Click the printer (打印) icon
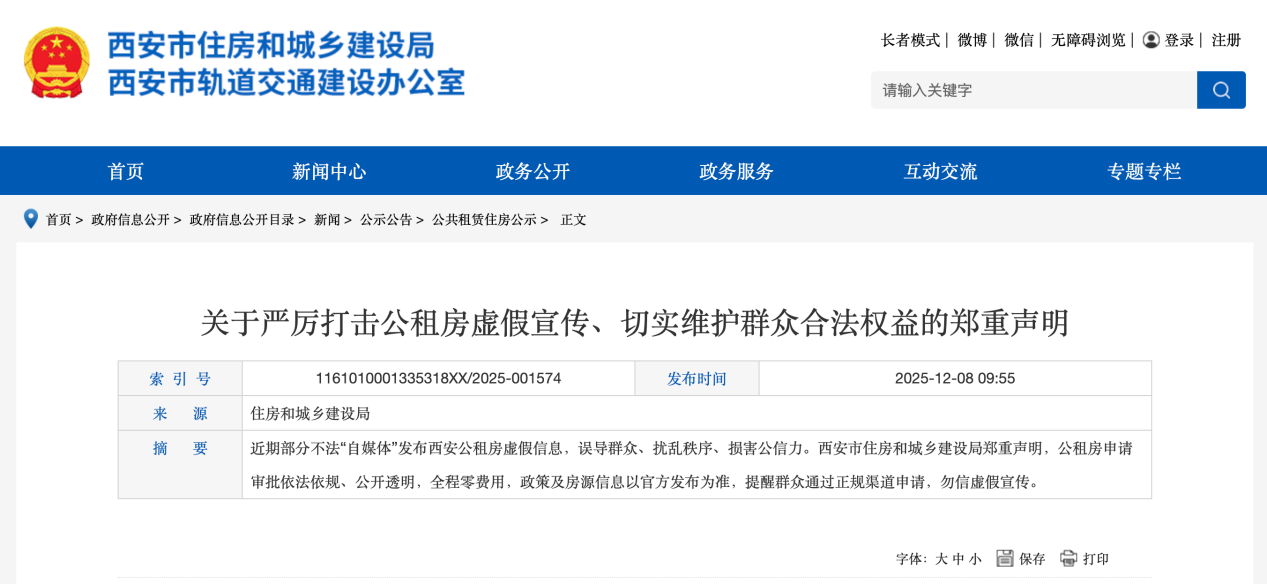This screenshot has height=584, width=1267. coord(1068,558)
